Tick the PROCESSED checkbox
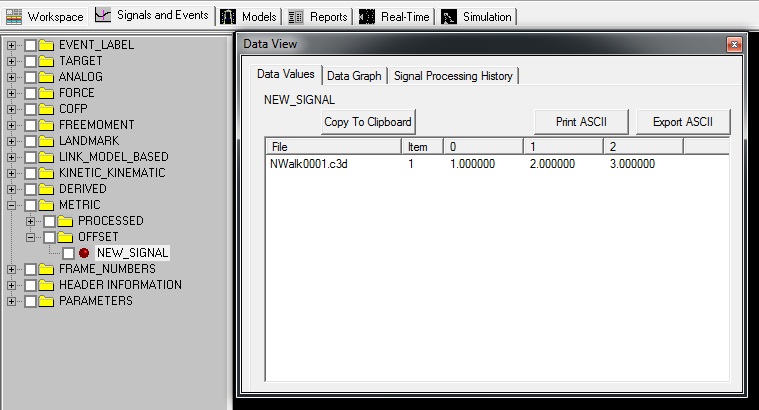 coord(49,221)
